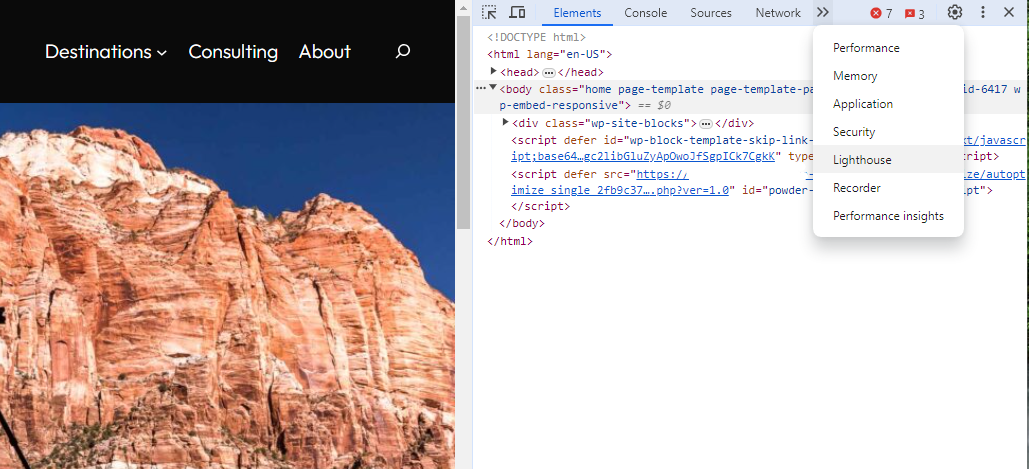Switch to the Network tab

tap(778, 13)
